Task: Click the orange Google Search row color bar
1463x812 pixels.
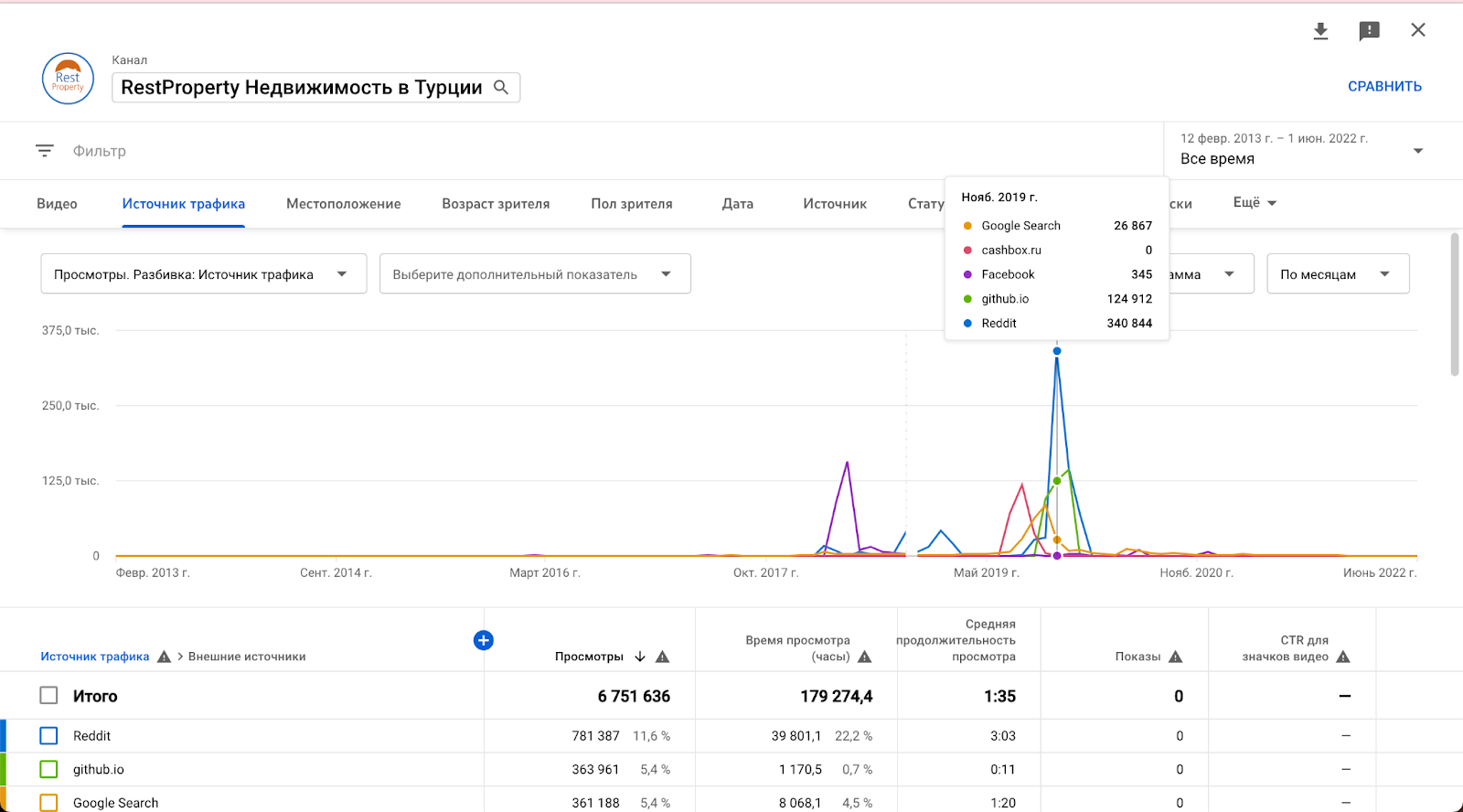Action: (3, 800)
